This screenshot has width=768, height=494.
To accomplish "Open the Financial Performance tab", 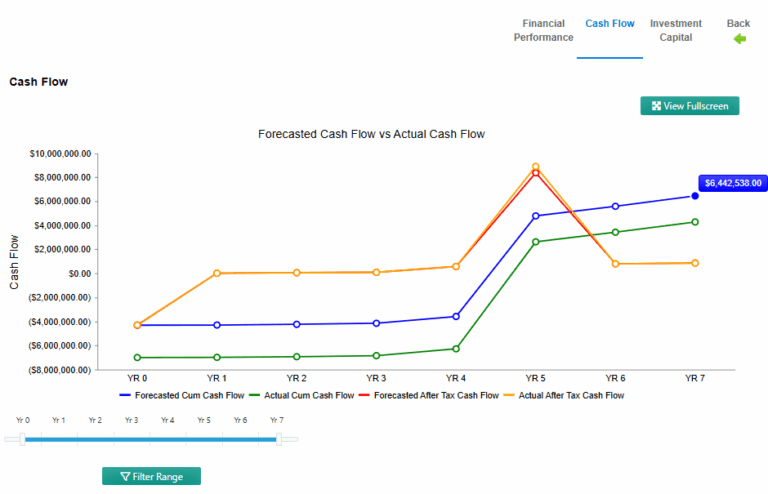I will tap(543, 30).
